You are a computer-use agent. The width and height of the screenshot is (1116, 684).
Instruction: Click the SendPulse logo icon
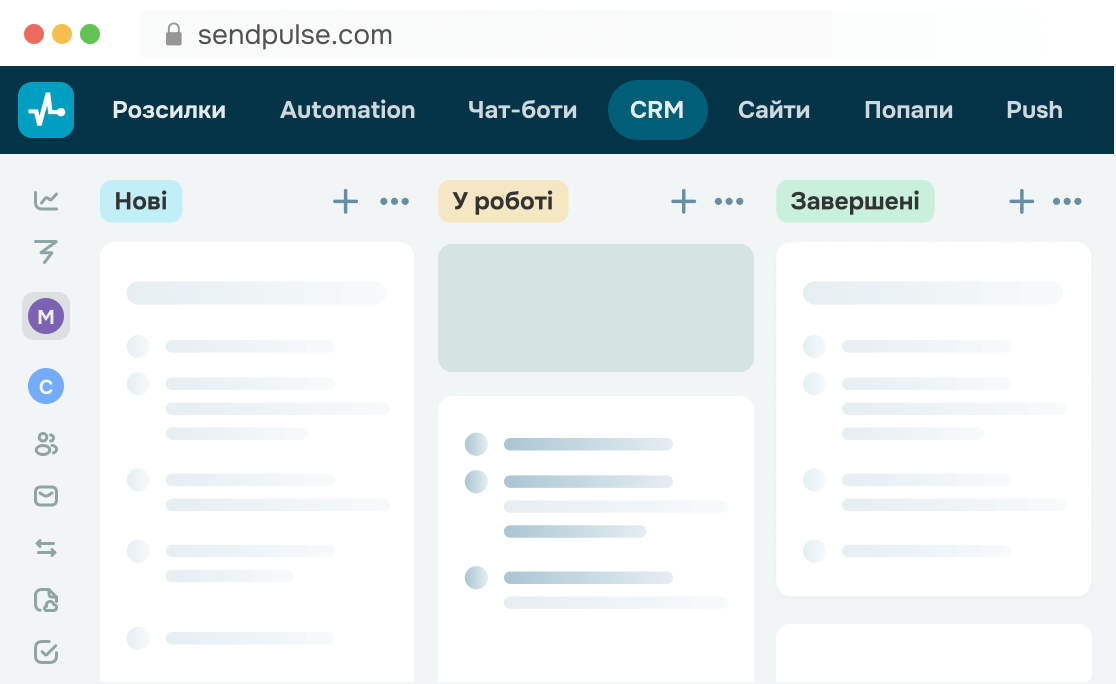coord(46,110)
